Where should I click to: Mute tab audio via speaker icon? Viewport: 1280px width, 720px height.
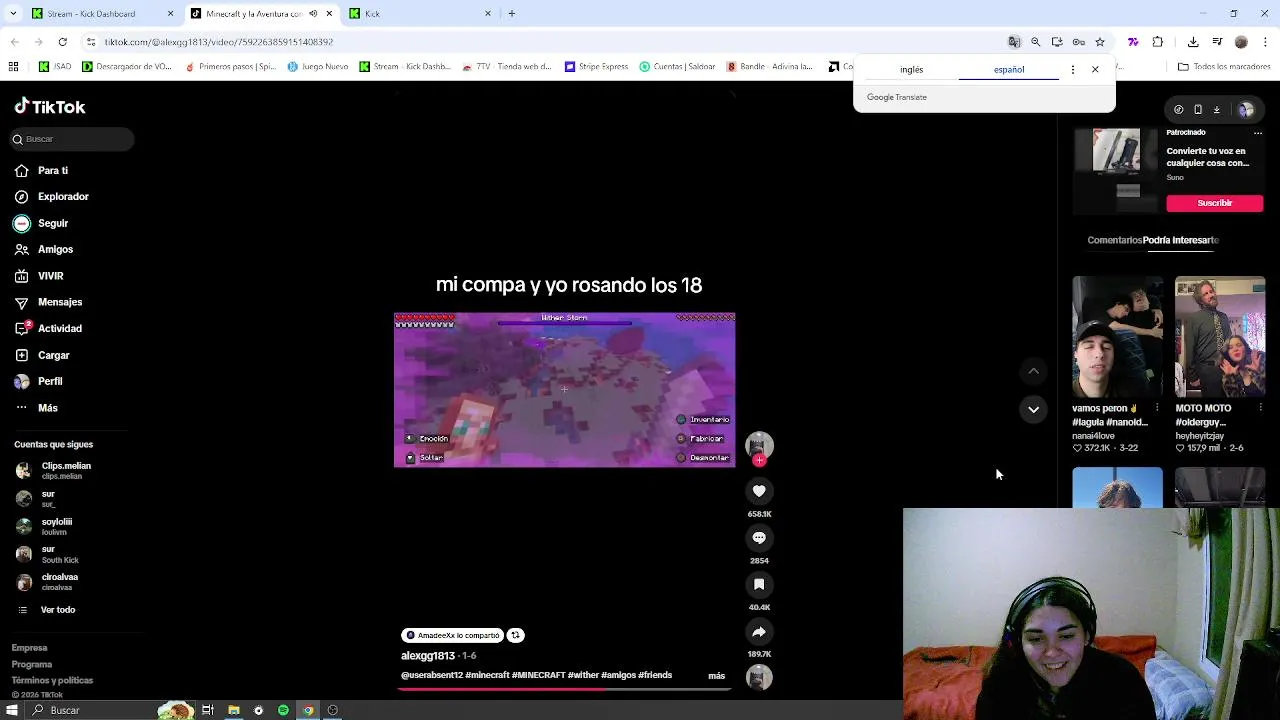click(313, 14)
